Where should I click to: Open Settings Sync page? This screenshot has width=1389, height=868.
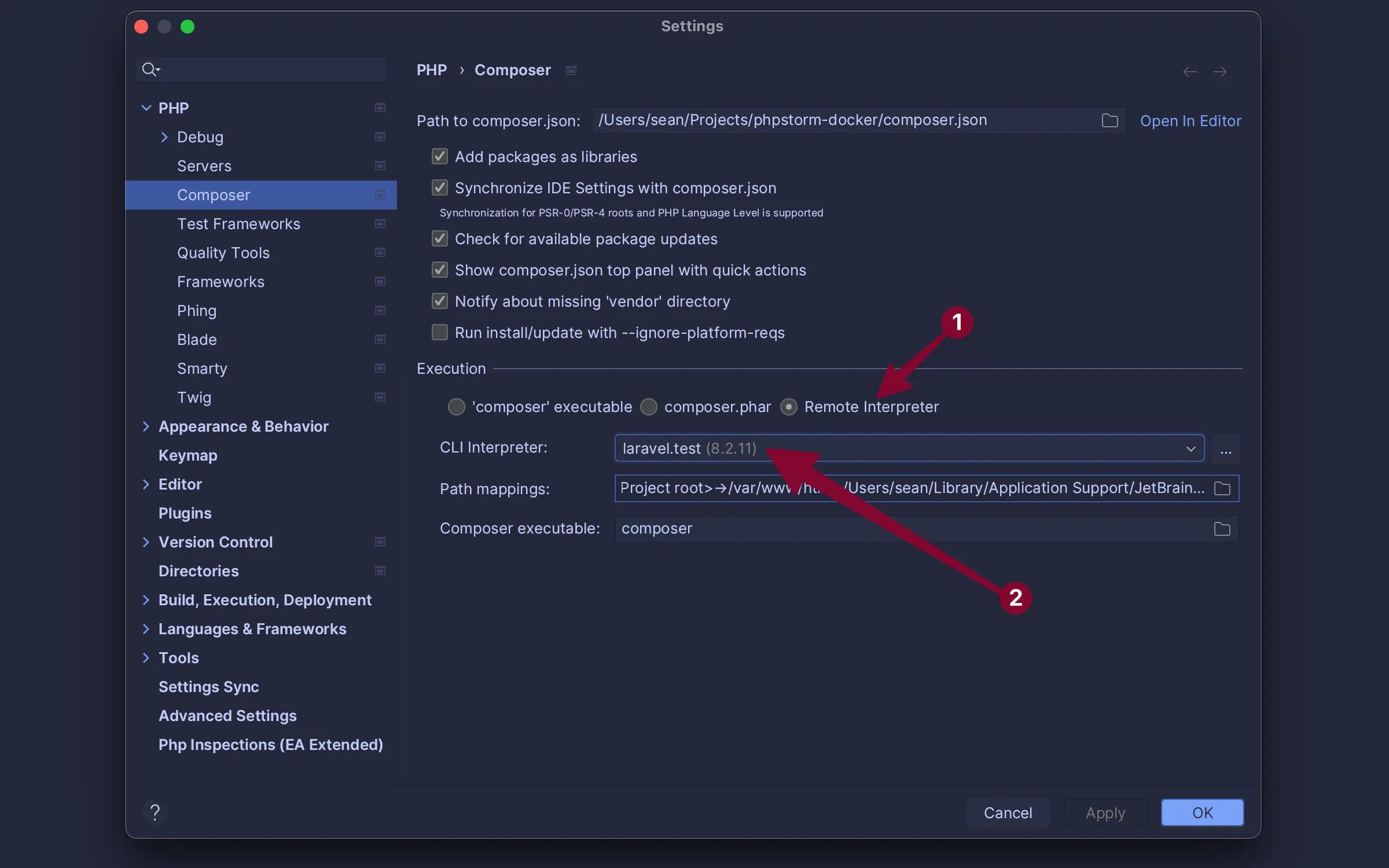coord(261,687)
